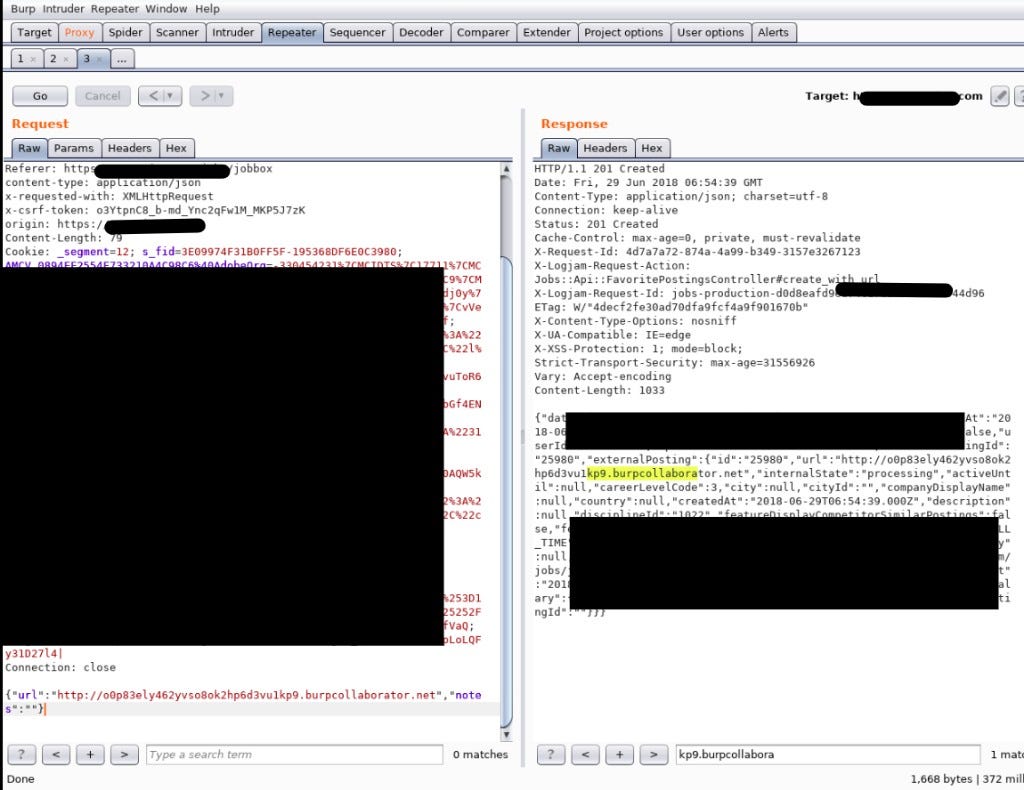Click the + button in request search bar

[x=90, y=755]
